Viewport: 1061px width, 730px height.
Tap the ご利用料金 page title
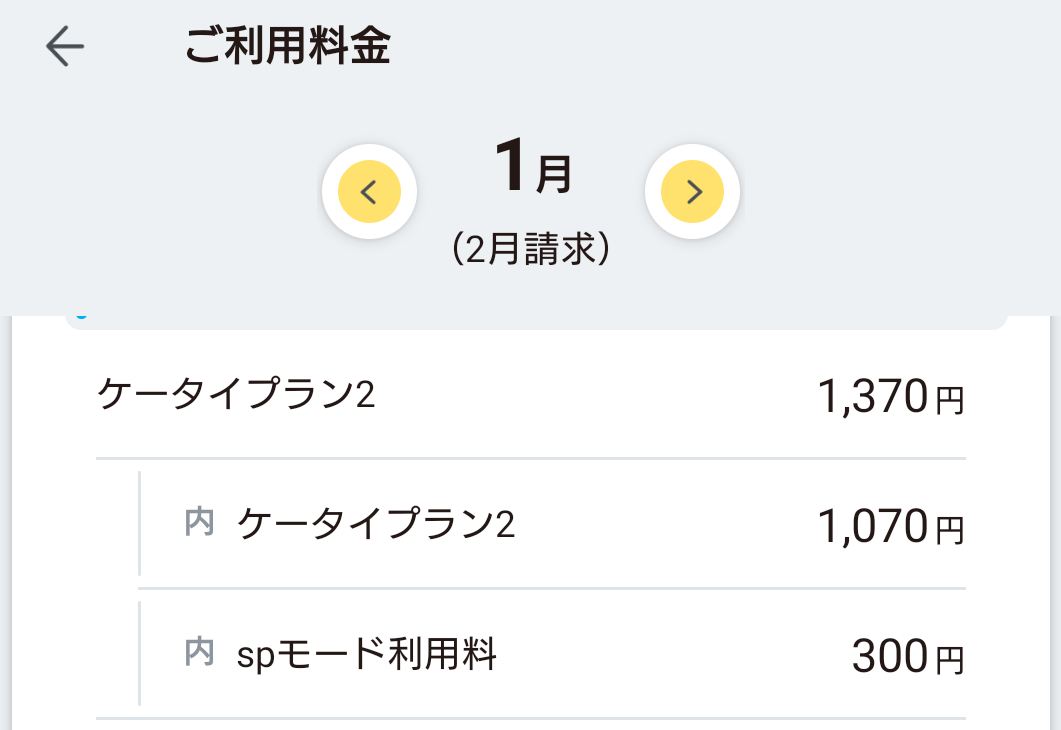pyautogui.click(x=287, y=47)
